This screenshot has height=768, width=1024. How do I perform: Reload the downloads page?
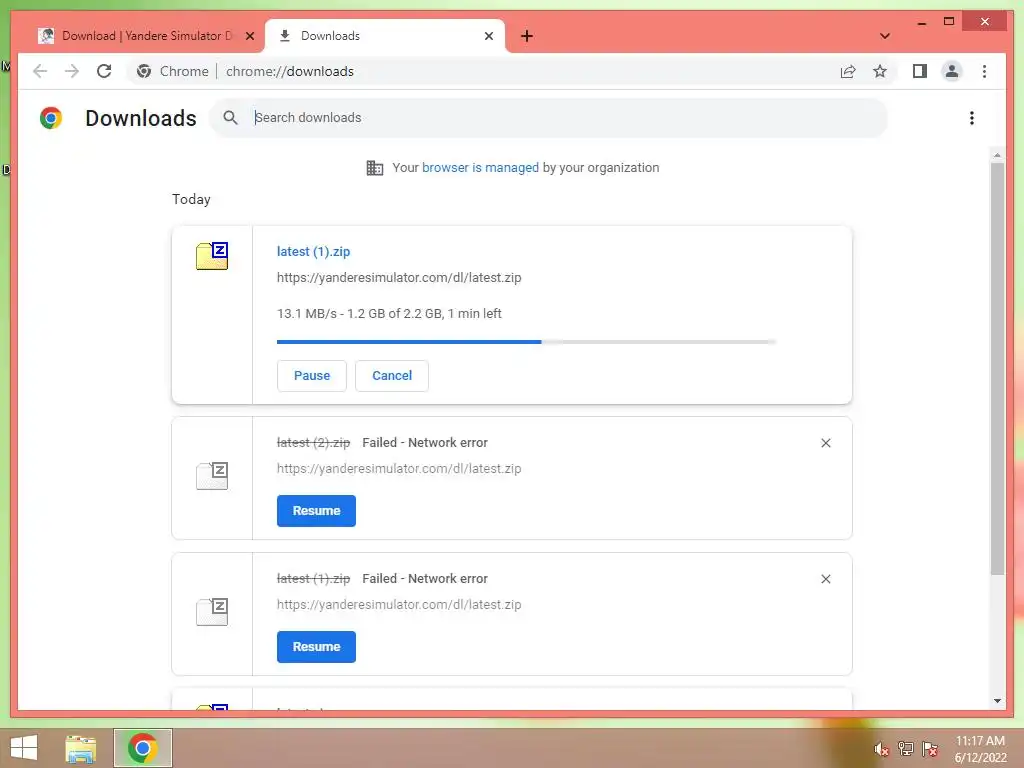[104, 71]
